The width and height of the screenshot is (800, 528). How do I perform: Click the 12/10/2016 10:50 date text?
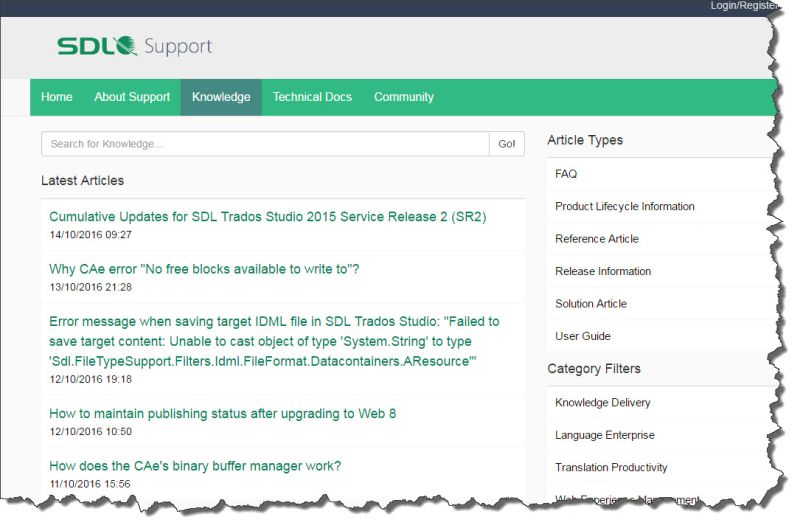(x=90, y=432)
